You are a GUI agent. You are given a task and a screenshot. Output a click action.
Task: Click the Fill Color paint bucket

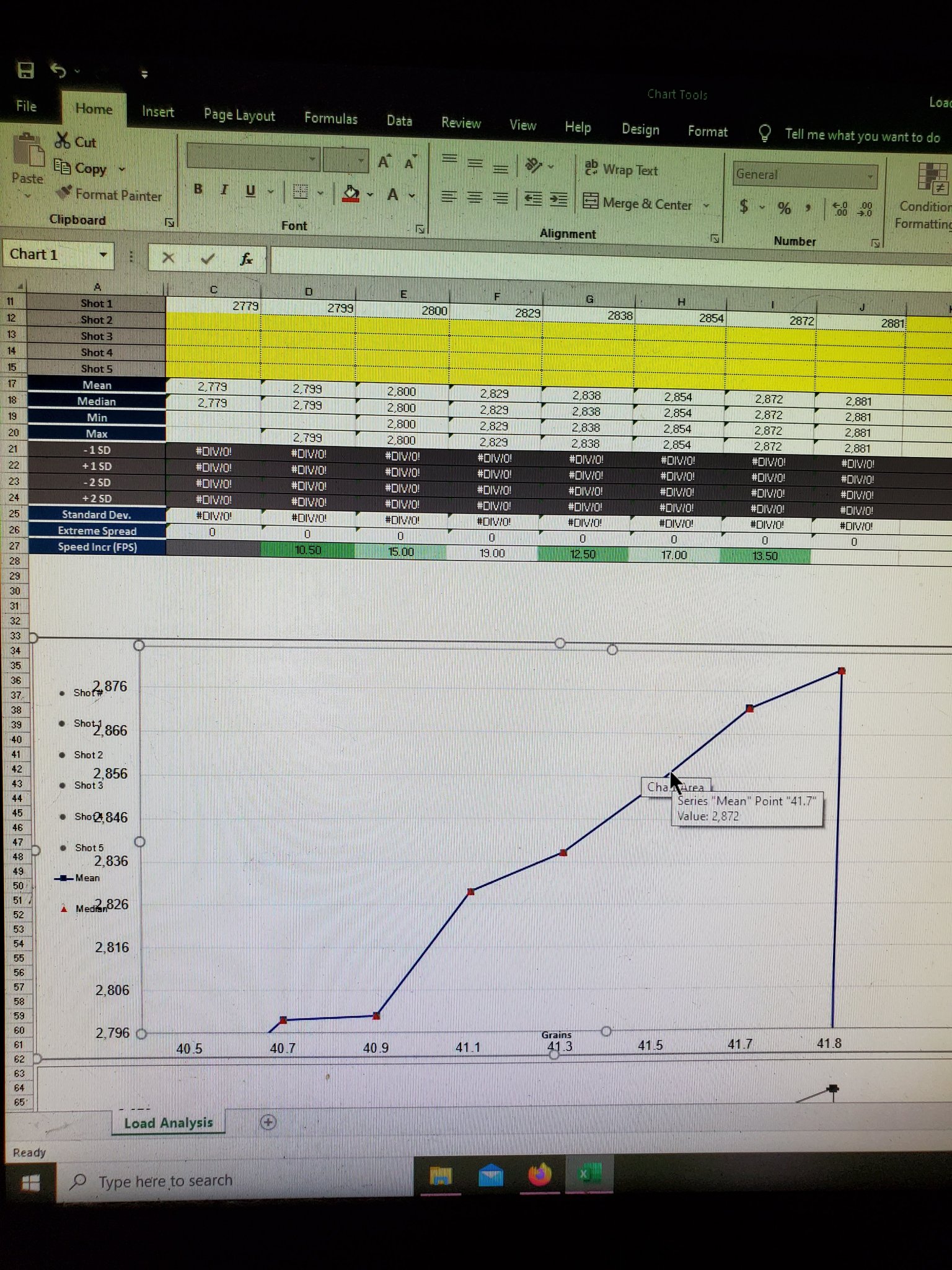(351, 195)
